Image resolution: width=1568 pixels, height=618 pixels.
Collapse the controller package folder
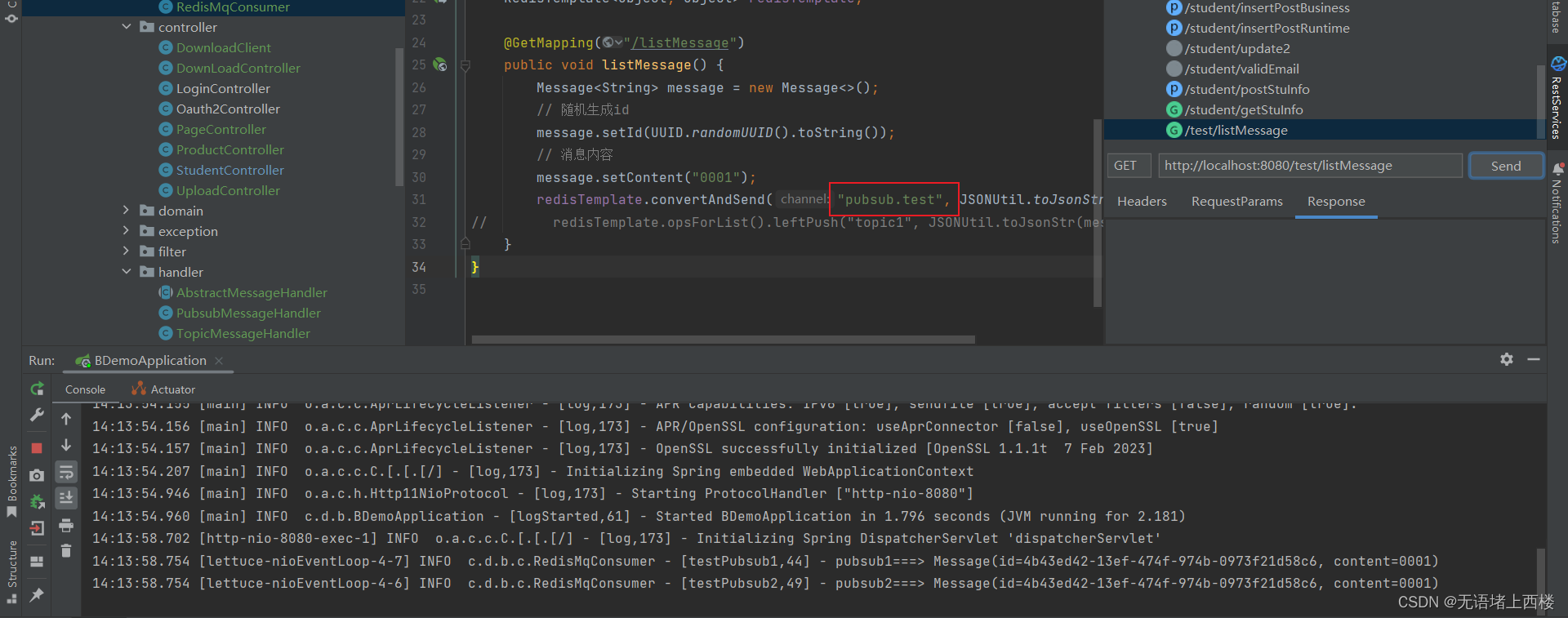pos(127,27)
